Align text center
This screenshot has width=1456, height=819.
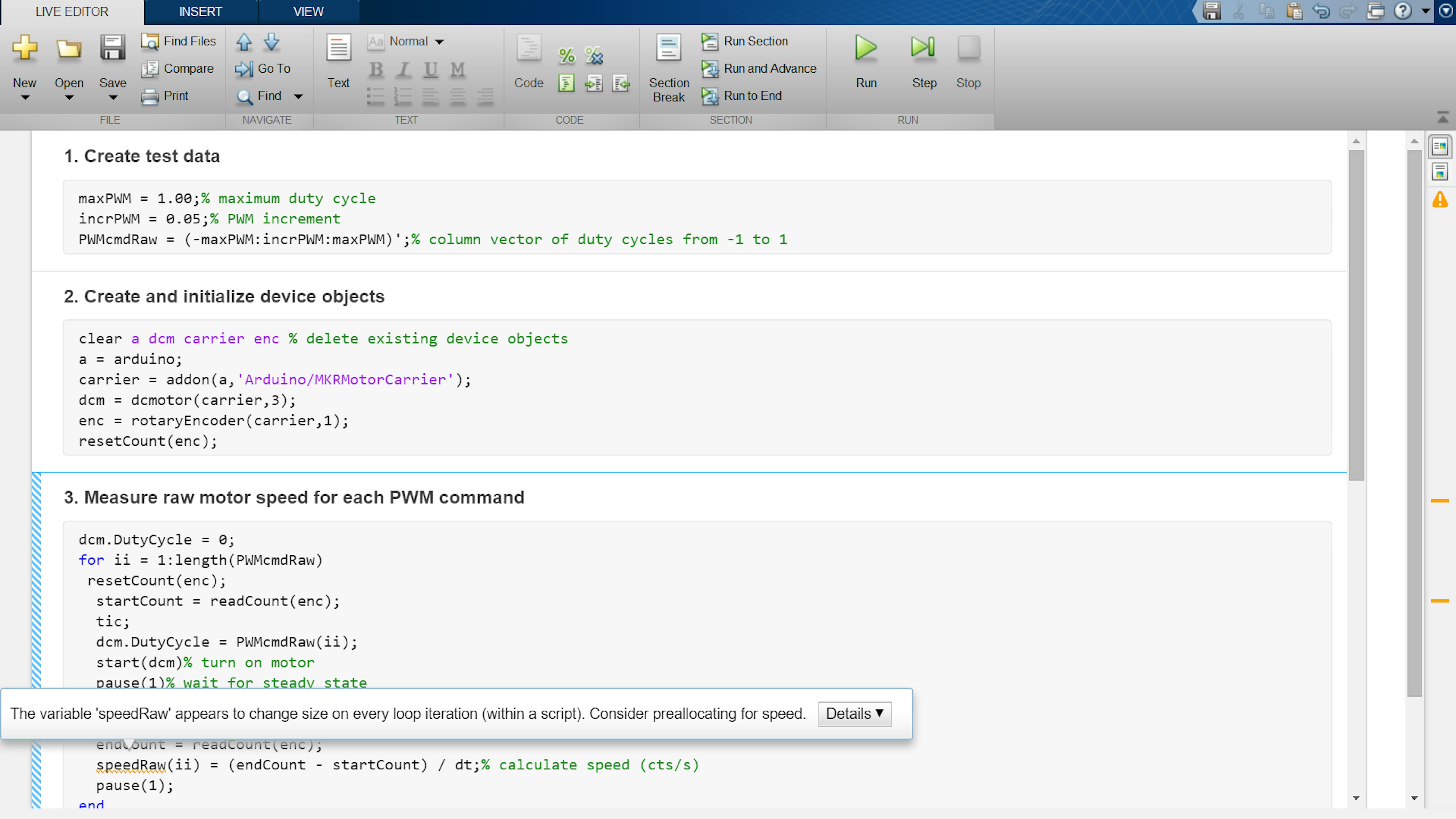click(458, 97)
